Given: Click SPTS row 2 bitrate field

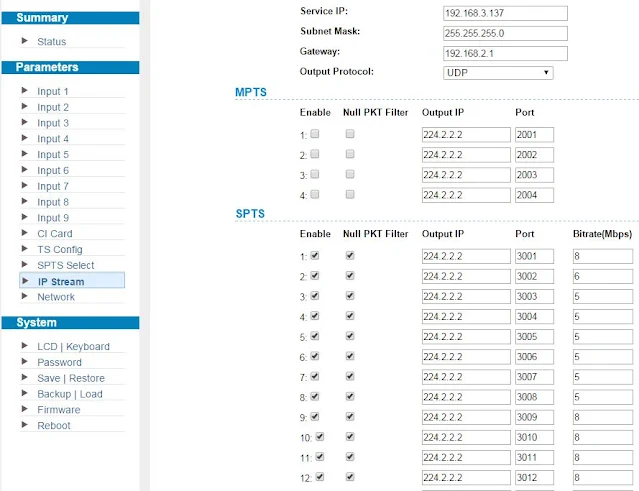Looking at the screenshot, I should click(603, 276).
